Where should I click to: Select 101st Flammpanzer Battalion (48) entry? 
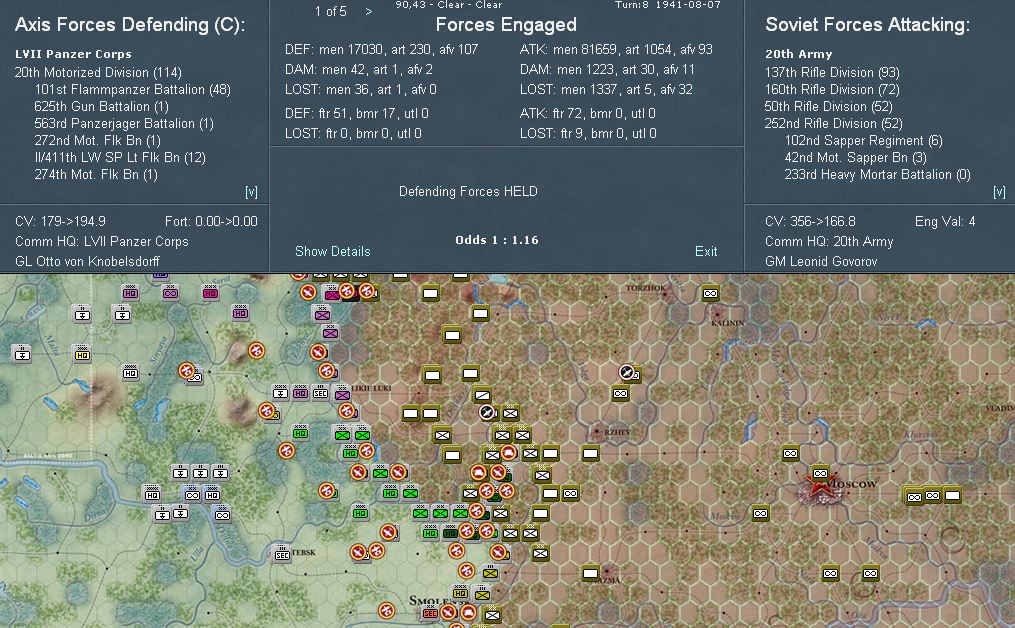tap(132, 89)
